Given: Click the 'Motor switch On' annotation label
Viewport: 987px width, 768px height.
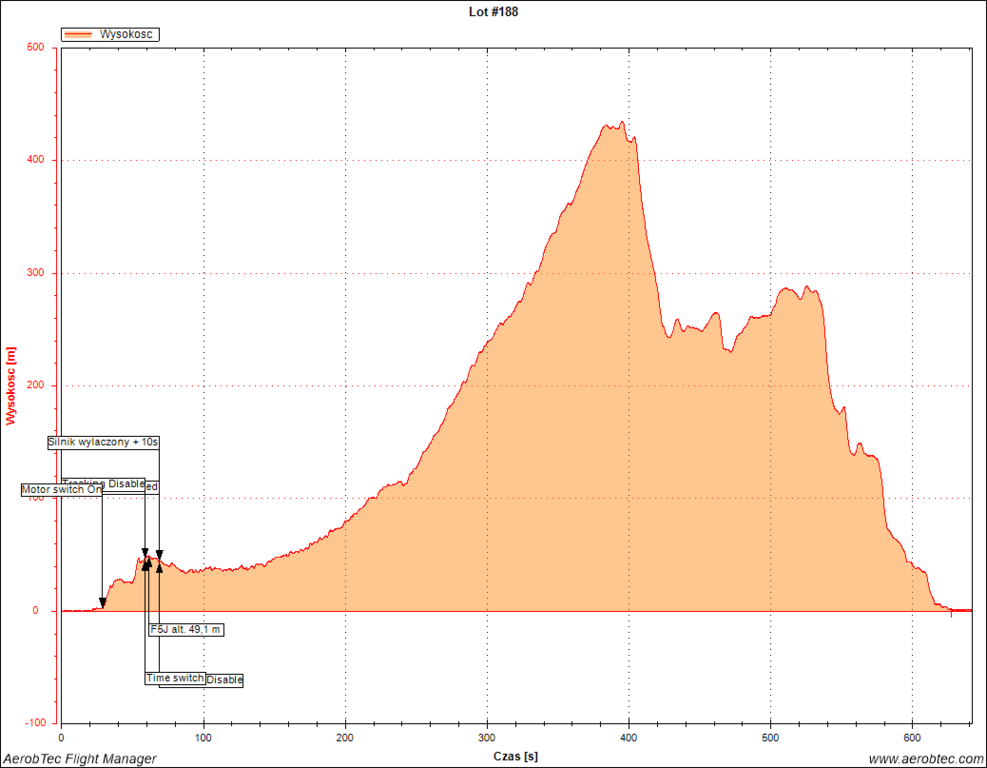Looking at the screenshot, I should (62, 490).
